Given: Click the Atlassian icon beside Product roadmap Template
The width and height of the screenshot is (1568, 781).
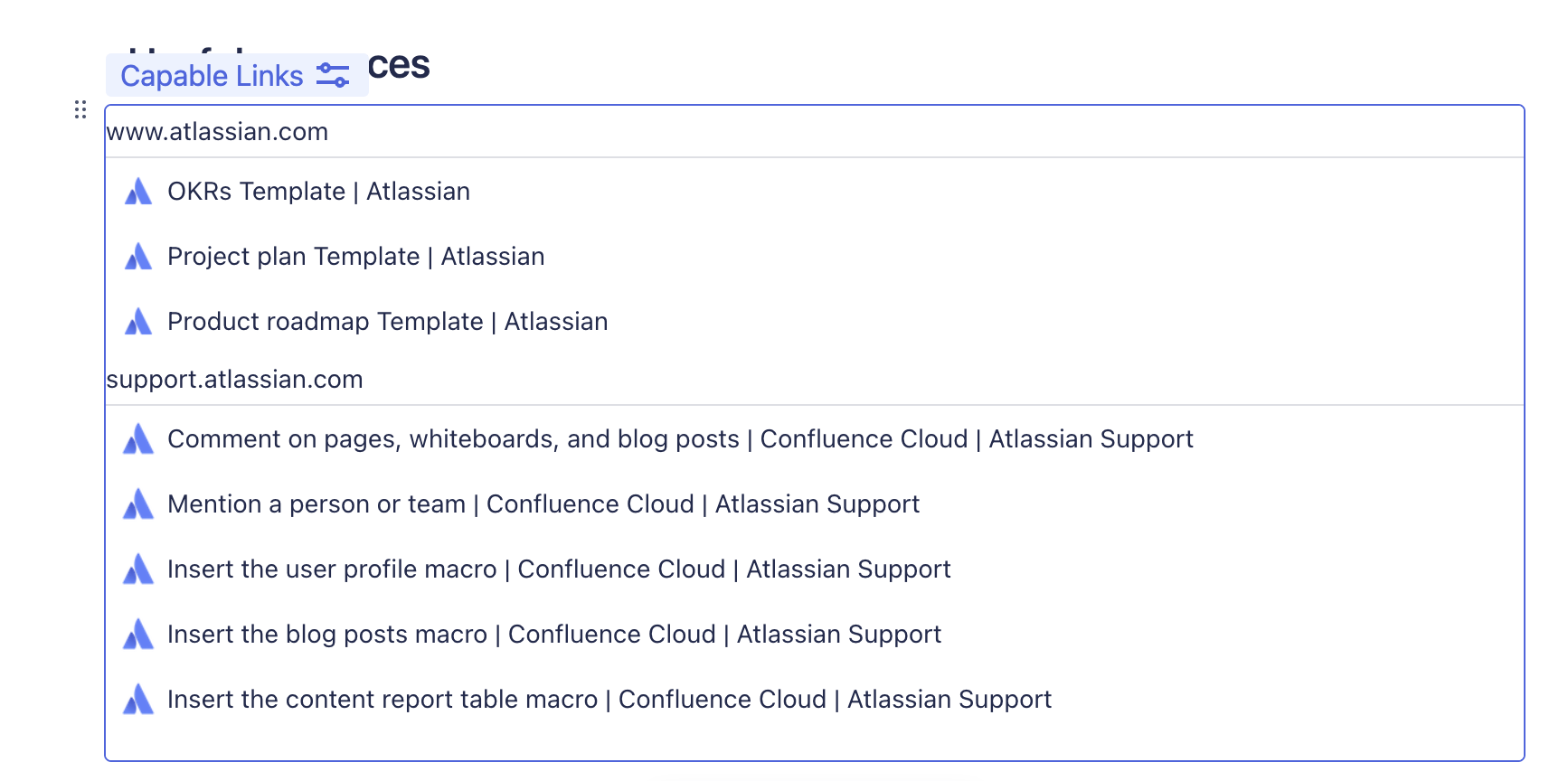Looking at the screenshot, I should [x=138, y=322].
